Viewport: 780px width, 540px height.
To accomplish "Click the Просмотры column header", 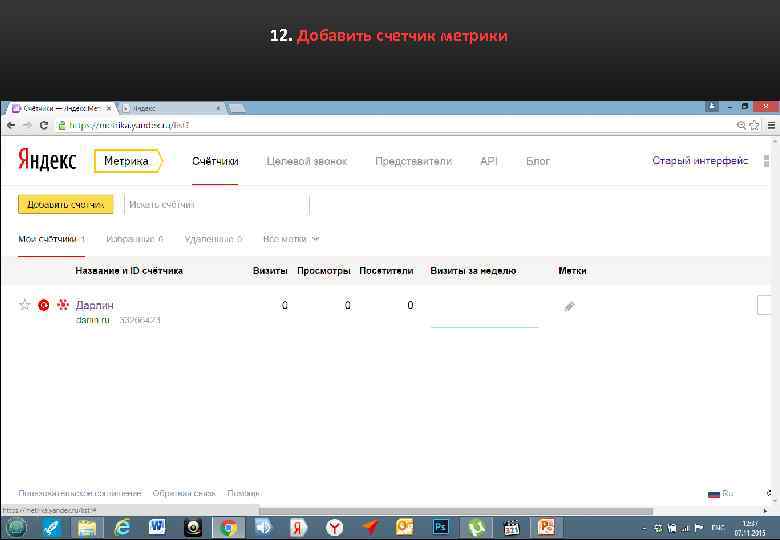I will click(x=324, y=271).
